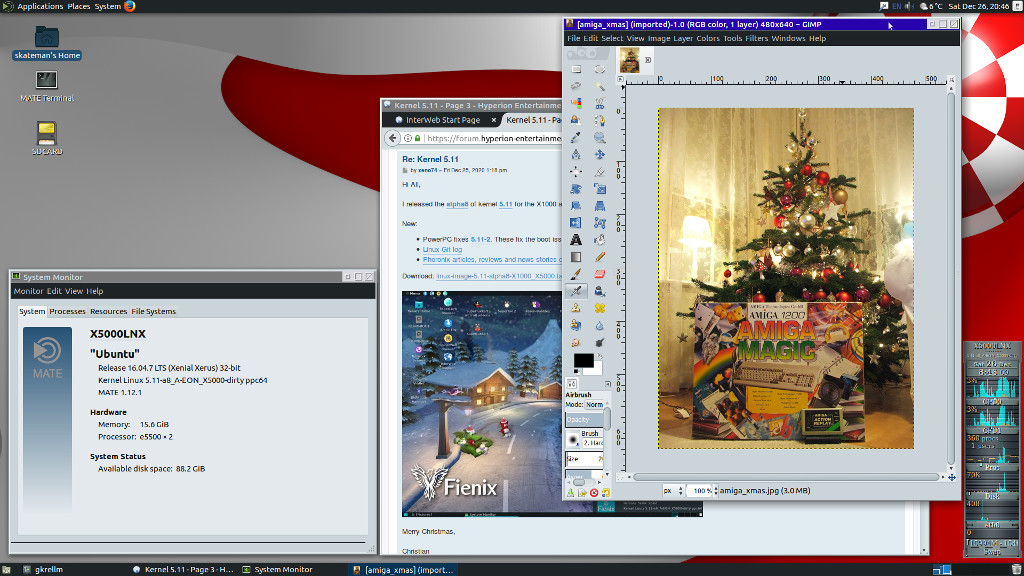Pick the Fuzzy Select magic wand tool

point(600,86)
